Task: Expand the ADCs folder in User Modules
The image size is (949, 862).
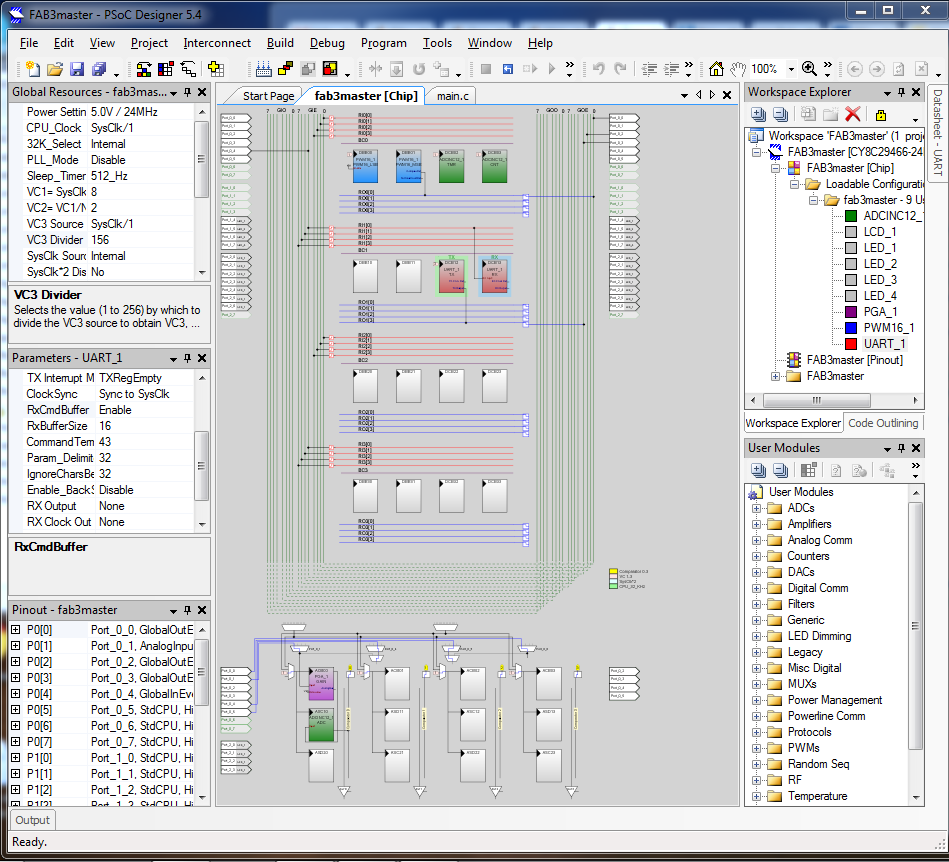Action: pos(757,508)
